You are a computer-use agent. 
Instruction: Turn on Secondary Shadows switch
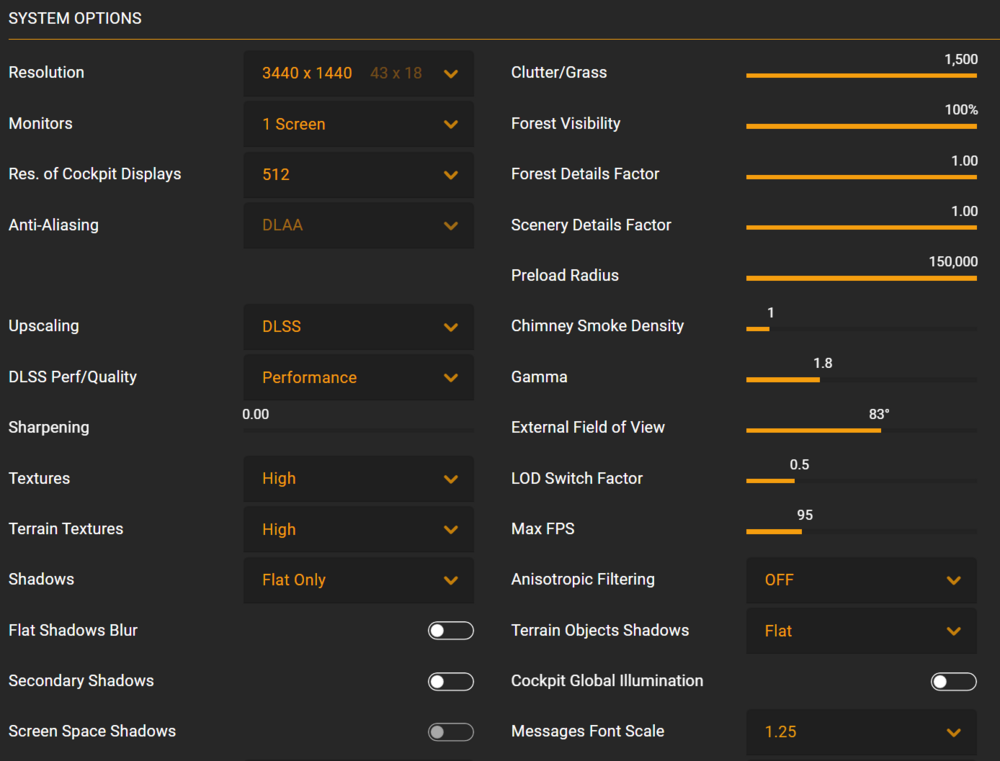450,682
